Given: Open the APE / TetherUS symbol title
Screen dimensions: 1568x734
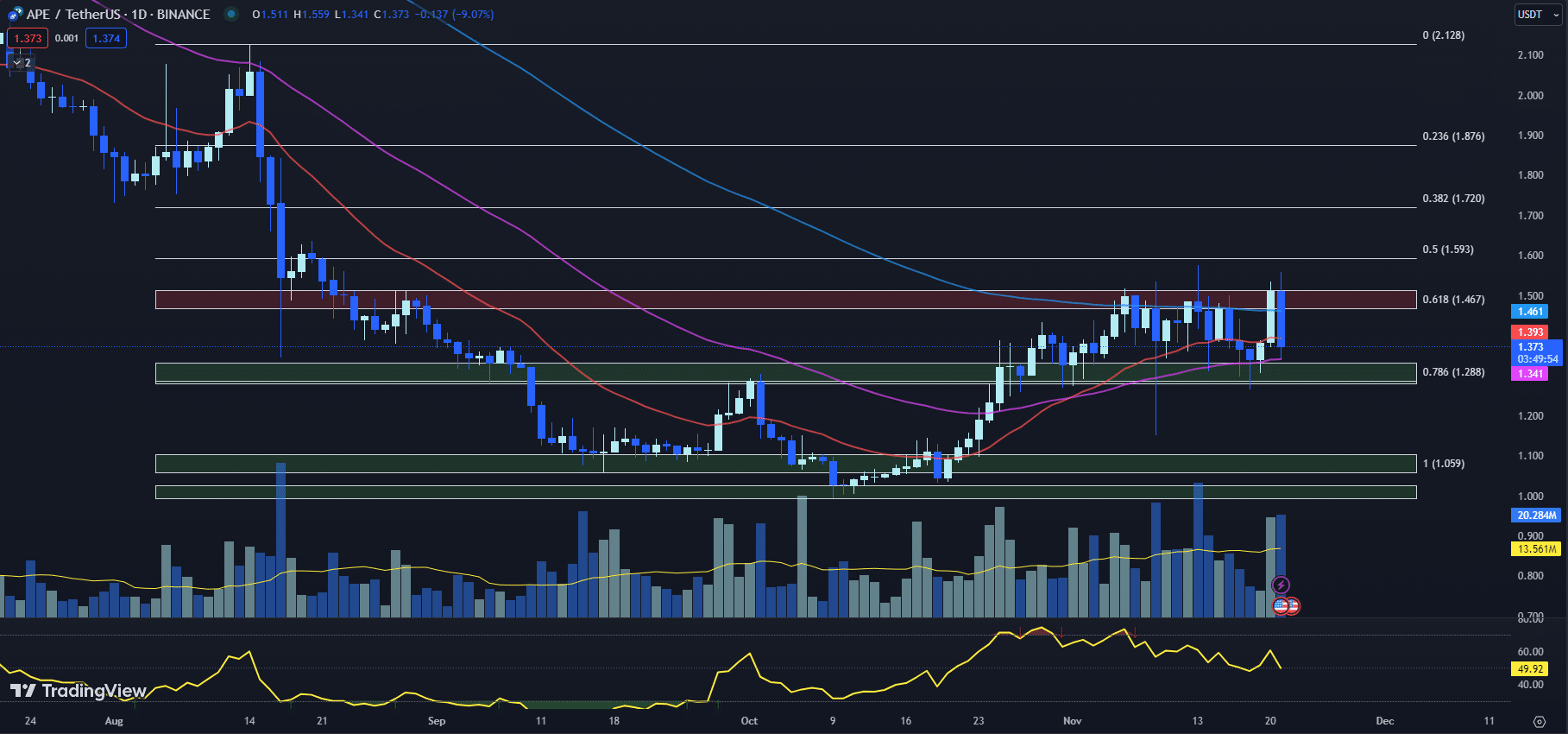Looking at the screenshot, I should 118,14.
